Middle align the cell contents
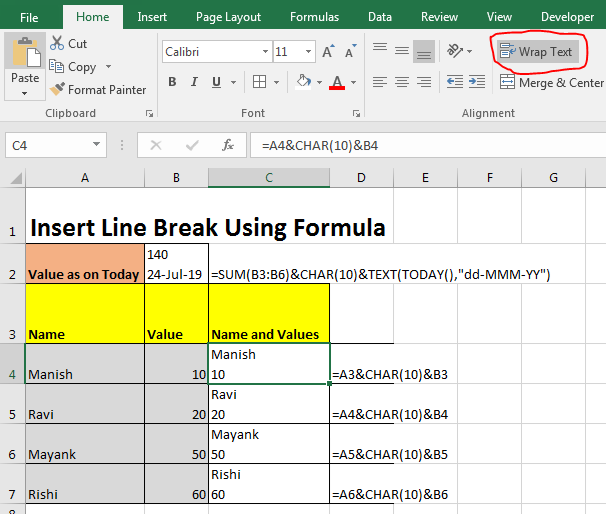 click(402, 51)
